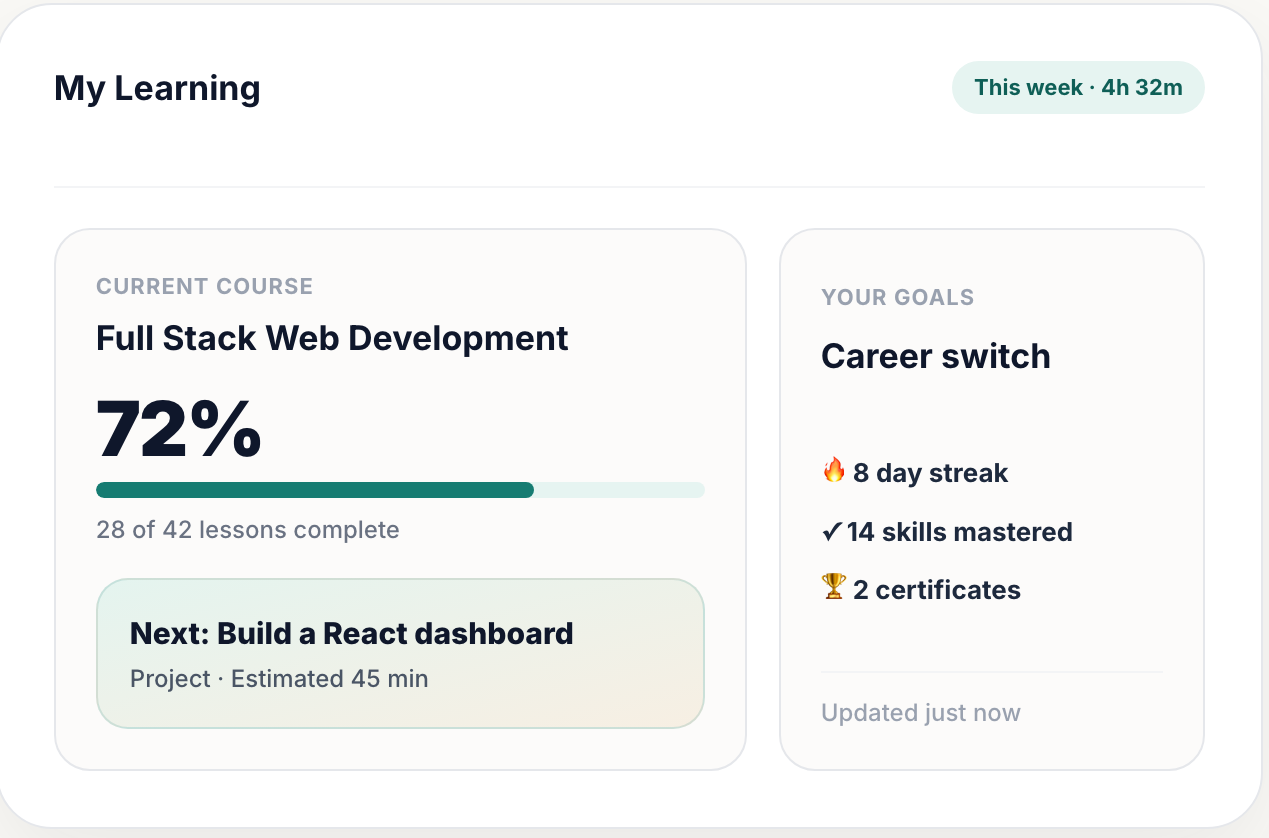Click the 14 skills mastered text
Viewport: 1269px width, 838px height.
point(960,532)
